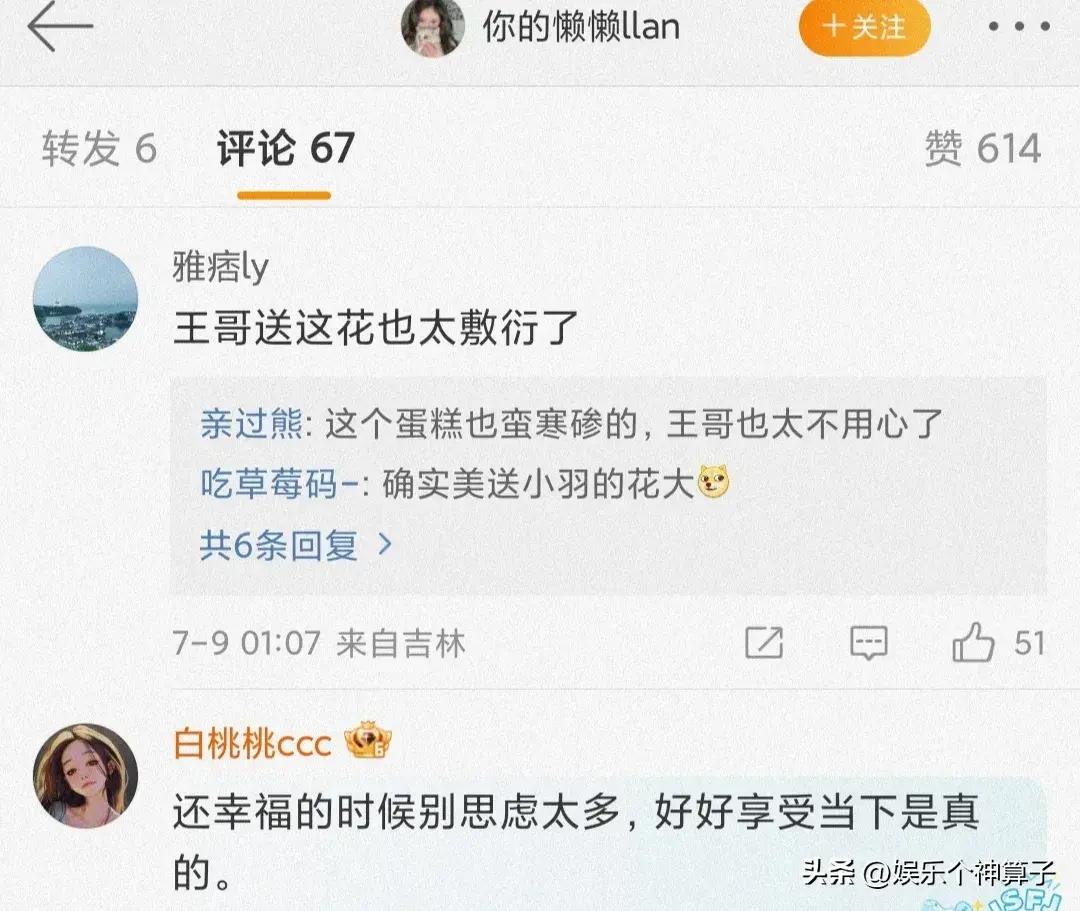Like 雅痞ly's comment with thumbs-up icon
This screenshot has height=911, width=1080.
pyautogui.click(x=973, y=642)
